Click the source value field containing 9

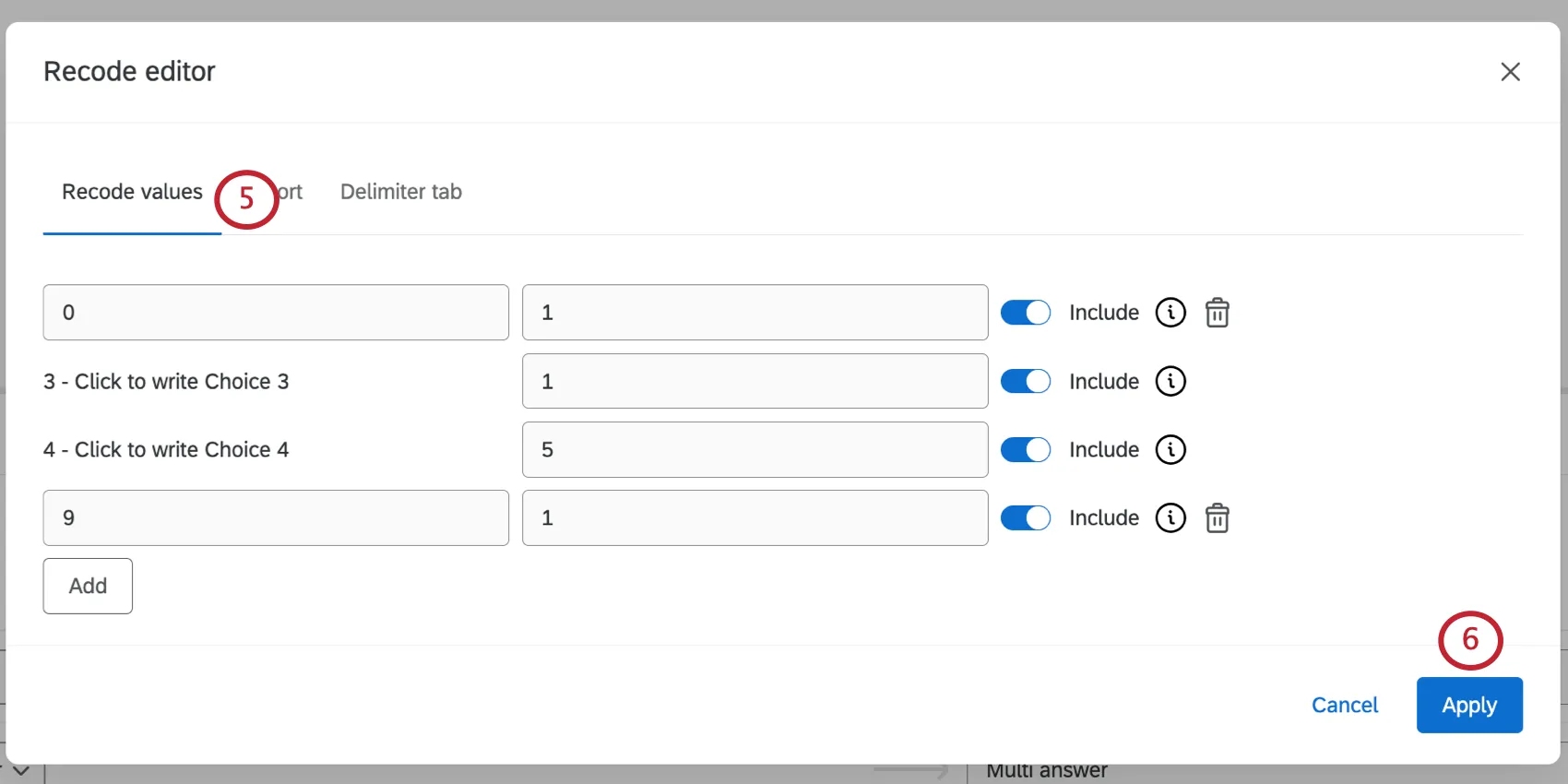(276, 517)
